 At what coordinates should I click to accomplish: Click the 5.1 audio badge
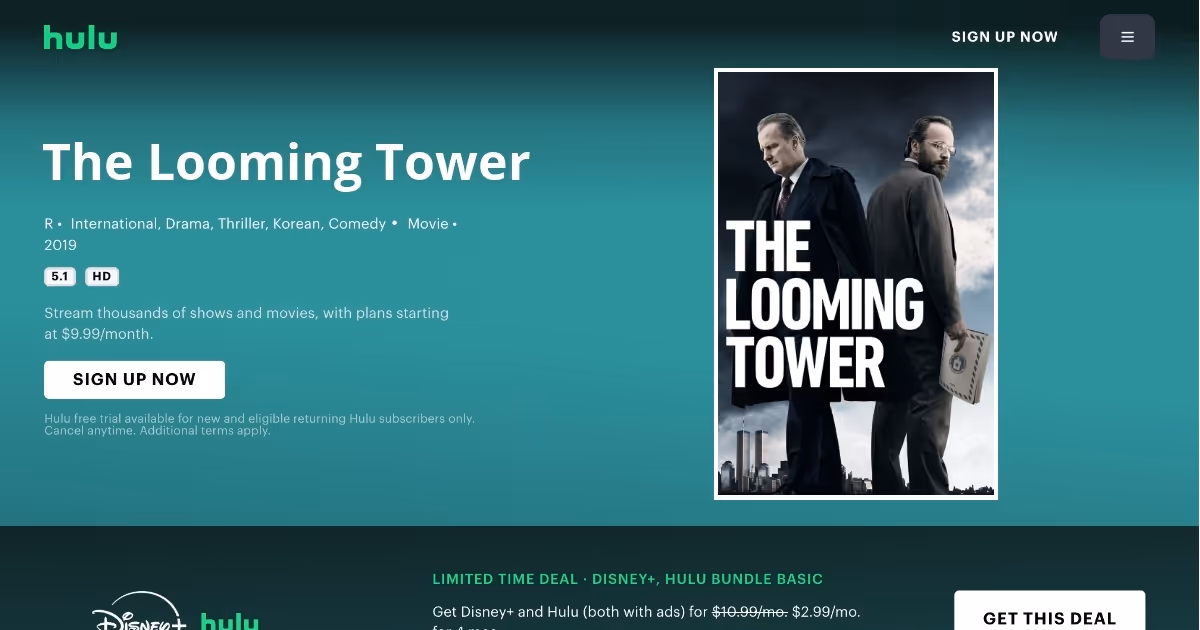click(x=60, y=276)
